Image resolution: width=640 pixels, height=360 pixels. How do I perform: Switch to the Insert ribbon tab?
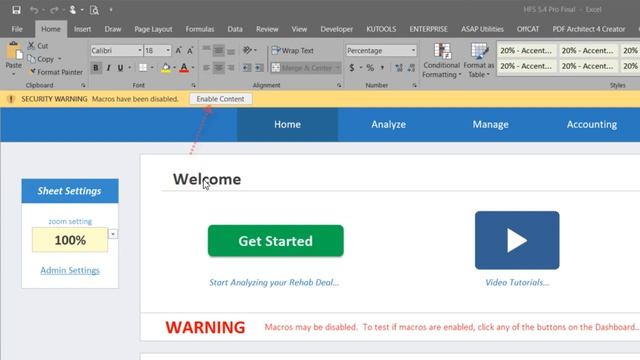pos(82,29)
